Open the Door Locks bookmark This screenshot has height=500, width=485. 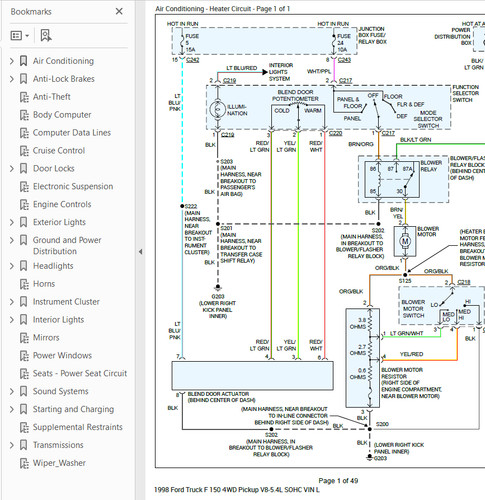click(x=54, y=168)
